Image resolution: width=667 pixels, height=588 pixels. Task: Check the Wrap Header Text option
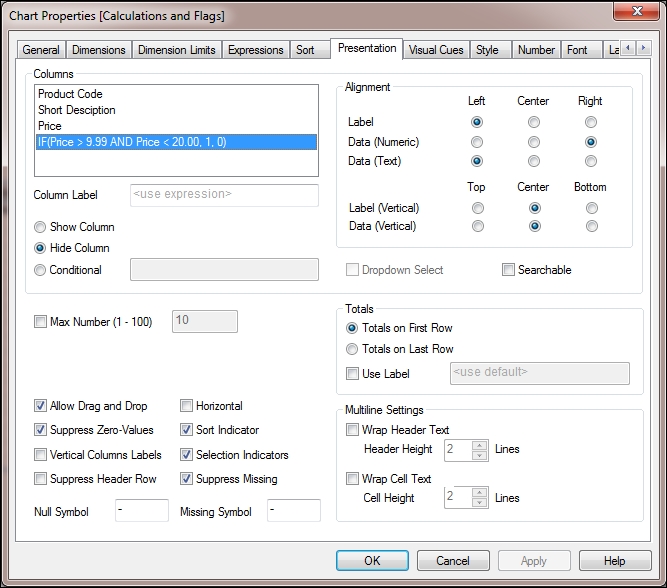click(353, 430)
